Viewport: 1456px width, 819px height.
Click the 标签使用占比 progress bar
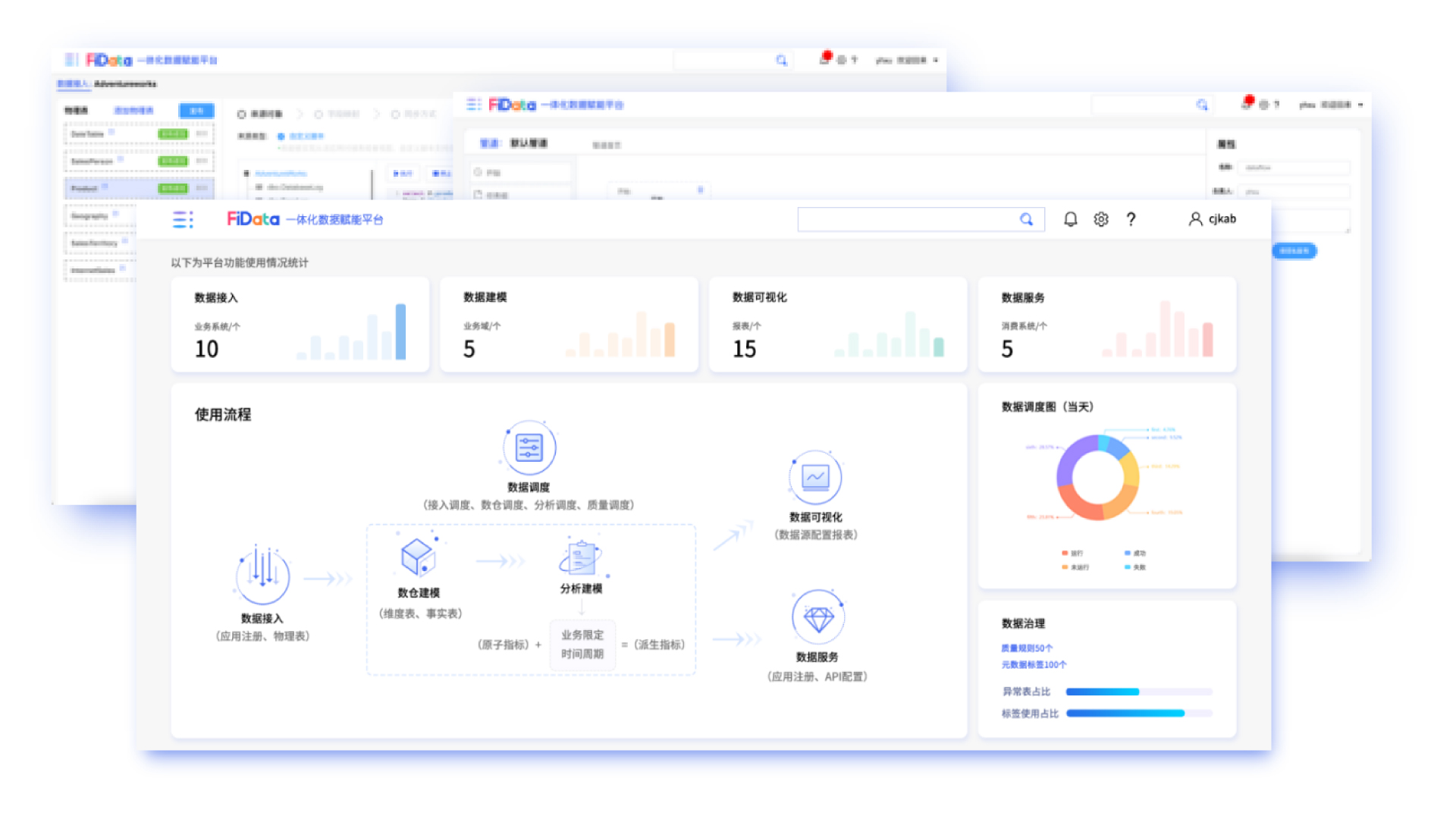coord(1139,714)
